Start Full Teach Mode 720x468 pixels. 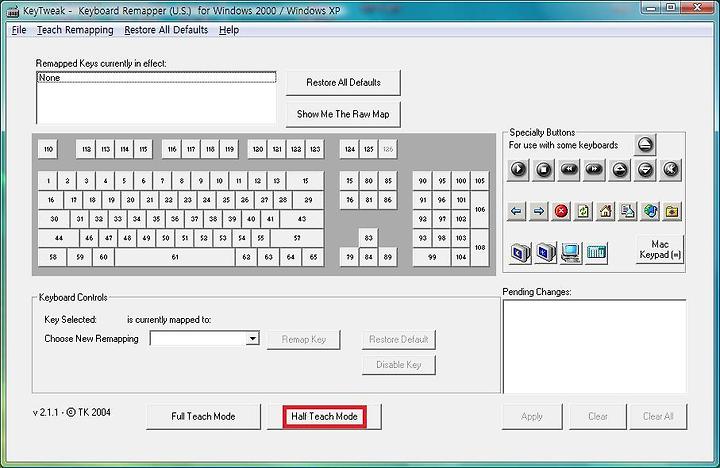pos(203,417)
